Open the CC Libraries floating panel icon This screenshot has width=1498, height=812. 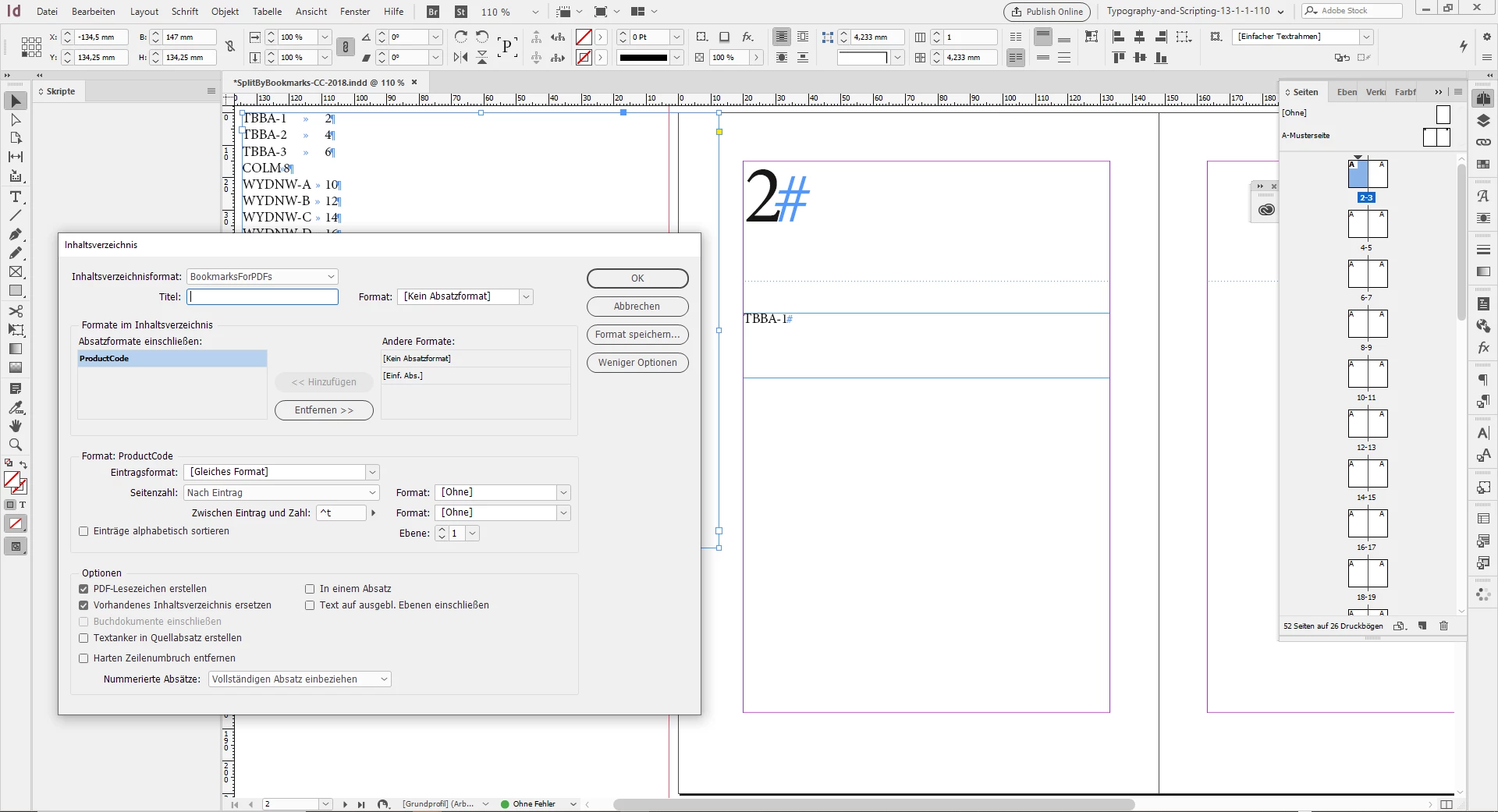[1266, 210]
